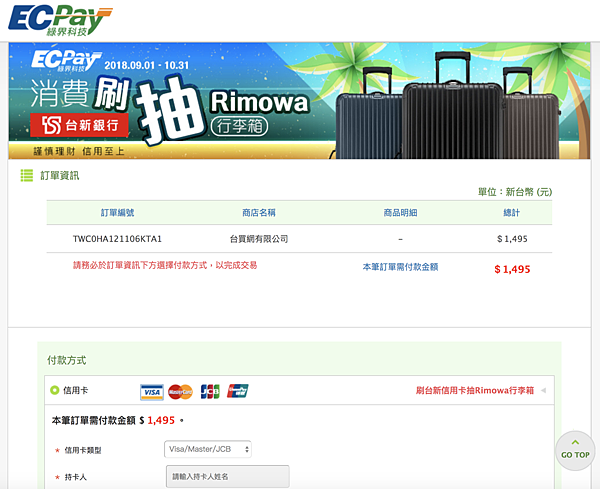
Task: Click the 本筆訂單需付款金額 blue label
Action: click(400, 267)
